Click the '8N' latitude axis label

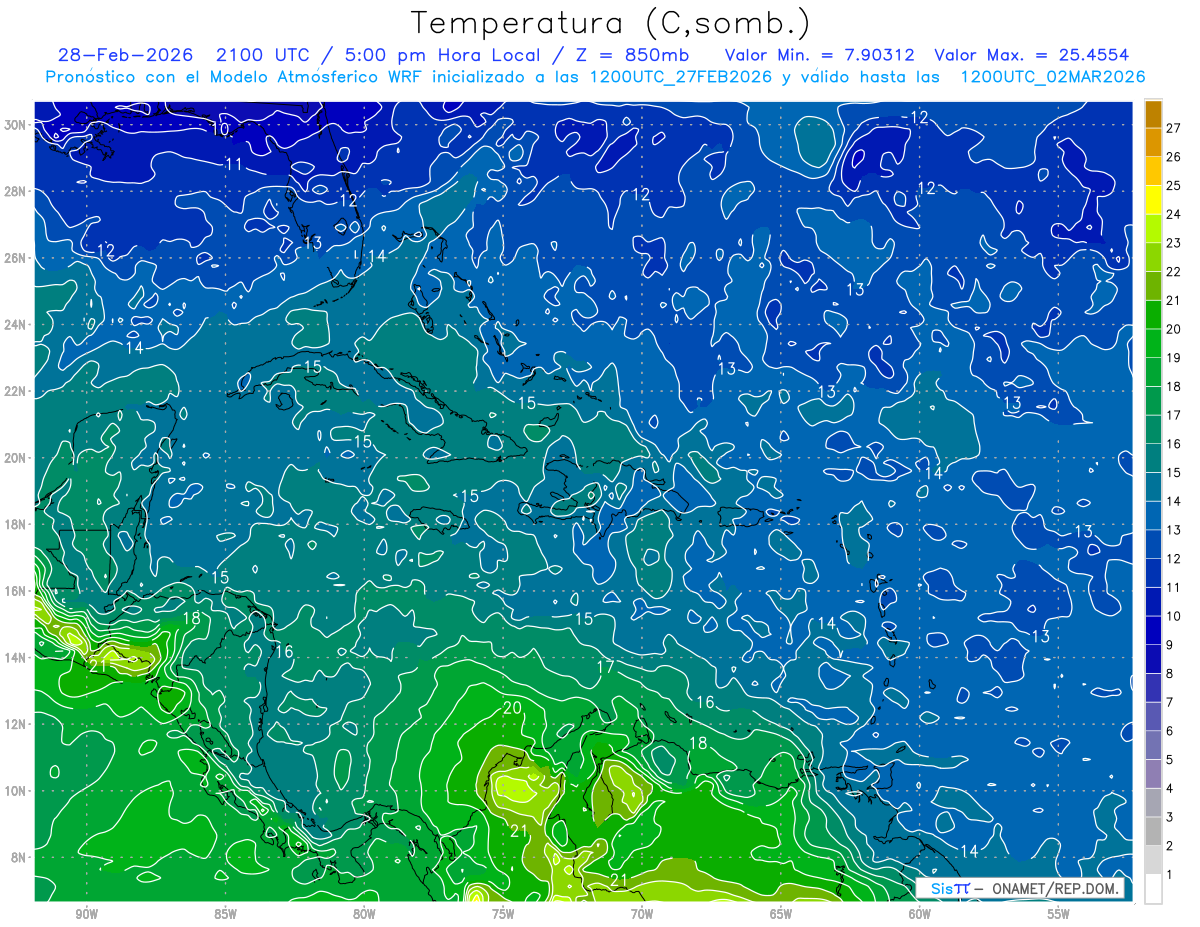20,857
